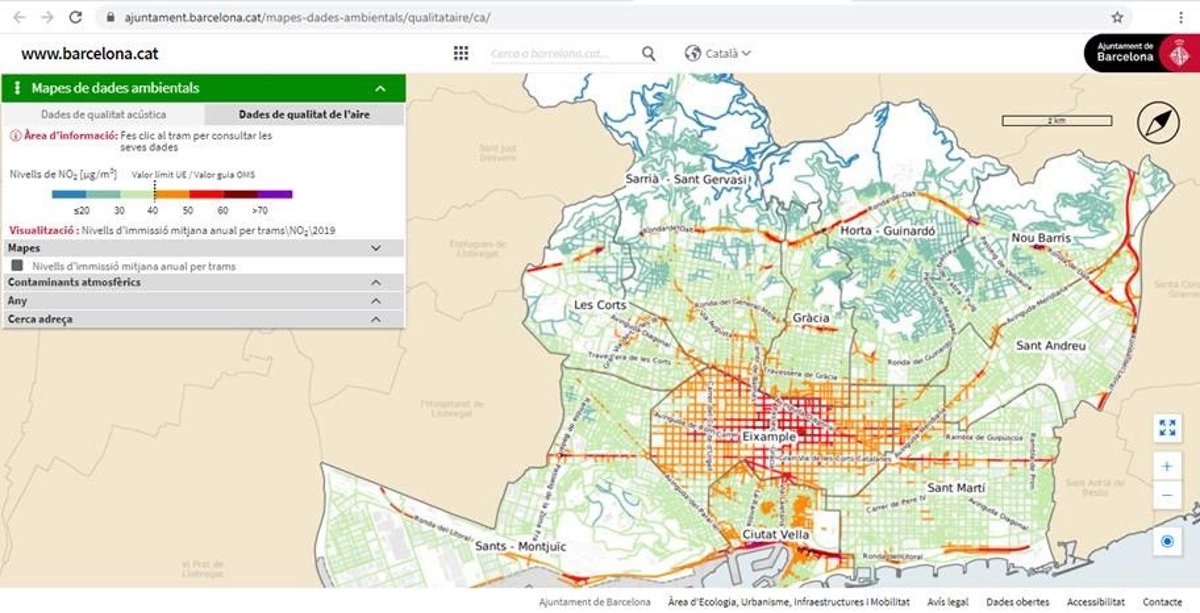Zoom in on the map

tap(1166, 466)
